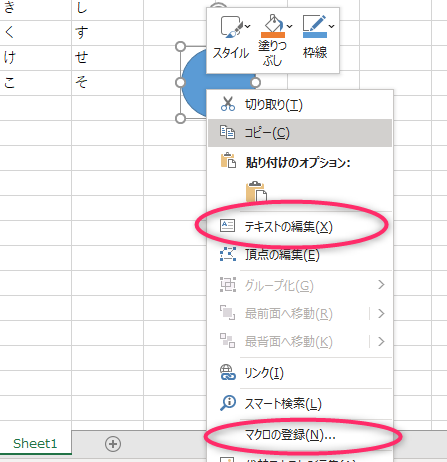Expand the グループ化 submenu arrow
This screenshot has height=462, width=447.
tap(381, 285)
